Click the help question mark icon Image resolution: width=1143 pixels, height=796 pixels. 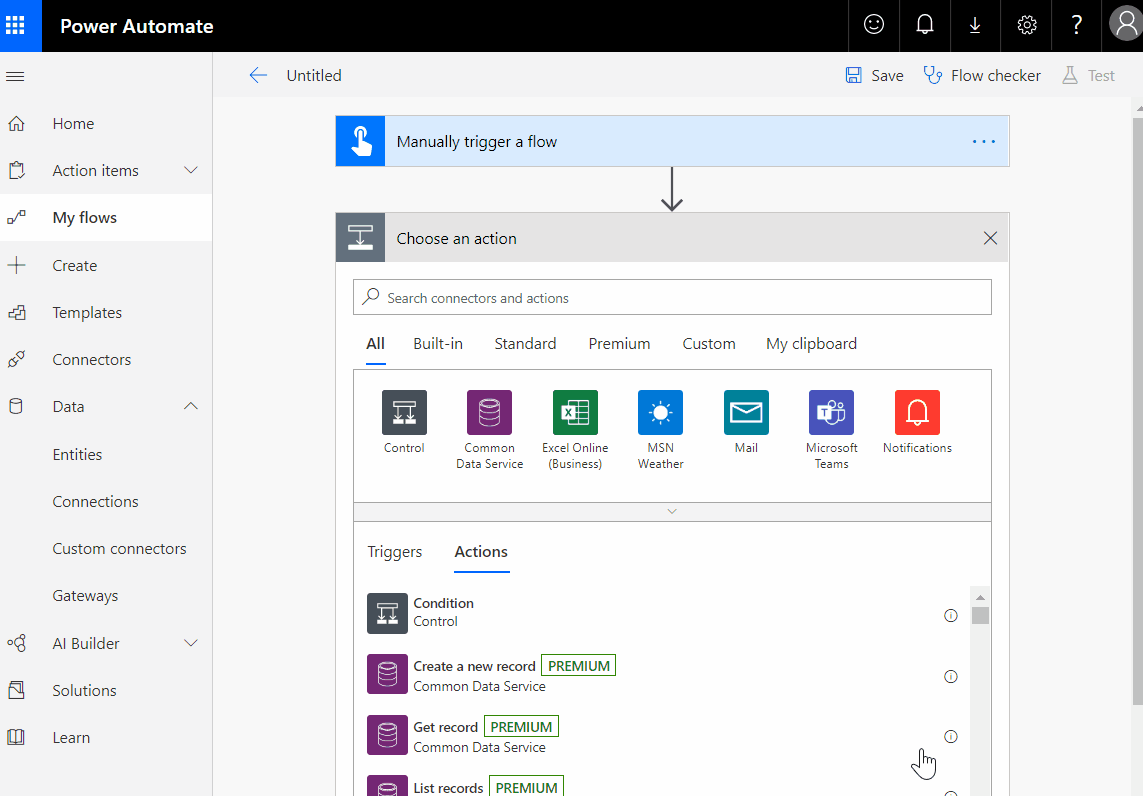pos(1076,26)
